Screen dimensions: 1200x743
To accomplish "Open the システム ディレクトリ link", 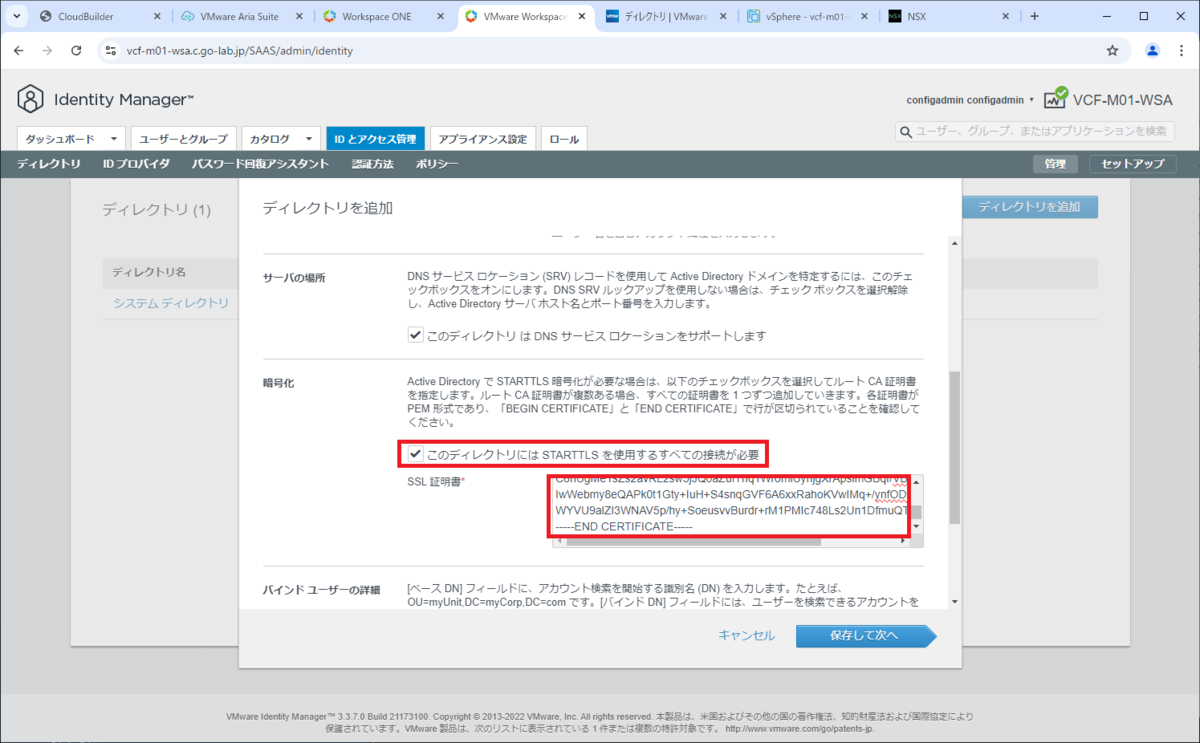I will pyautogui.click(x=171, y=303).
